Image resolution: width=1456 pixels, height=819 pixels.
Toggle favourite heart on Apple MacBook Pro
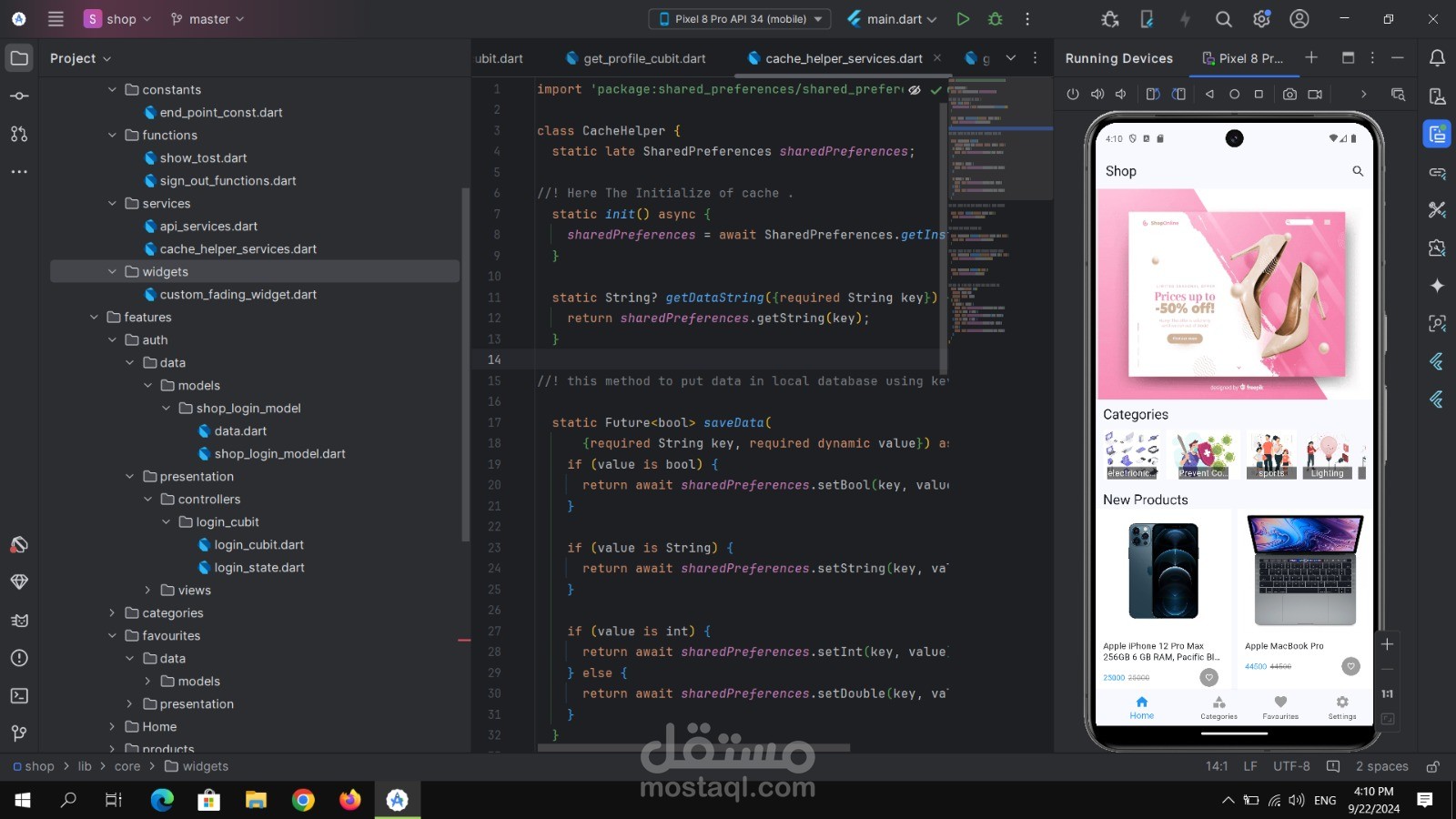[x=1350, y=666]
